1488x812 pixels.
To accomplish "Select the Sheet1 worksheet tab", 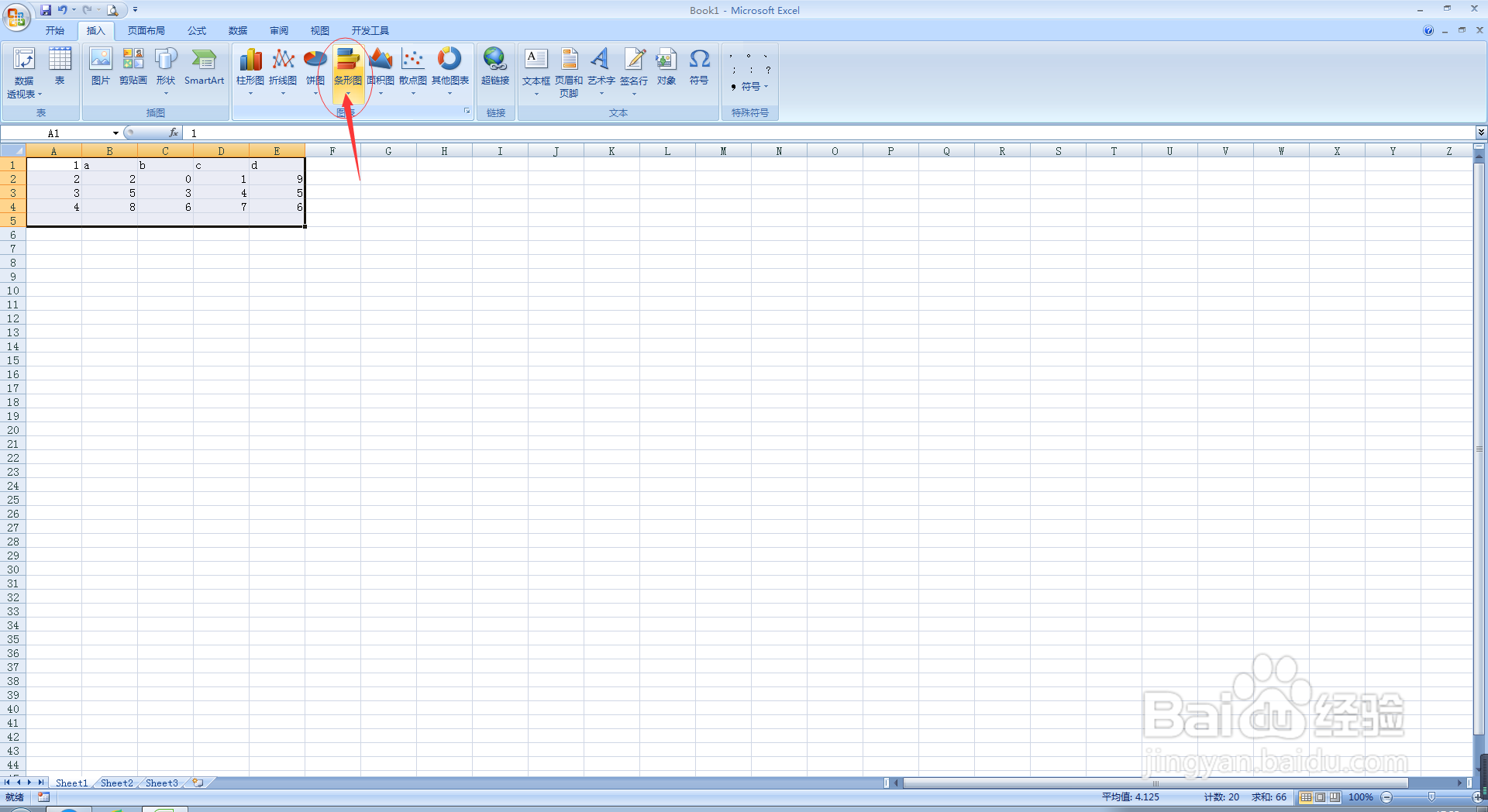I will [71, 783].
